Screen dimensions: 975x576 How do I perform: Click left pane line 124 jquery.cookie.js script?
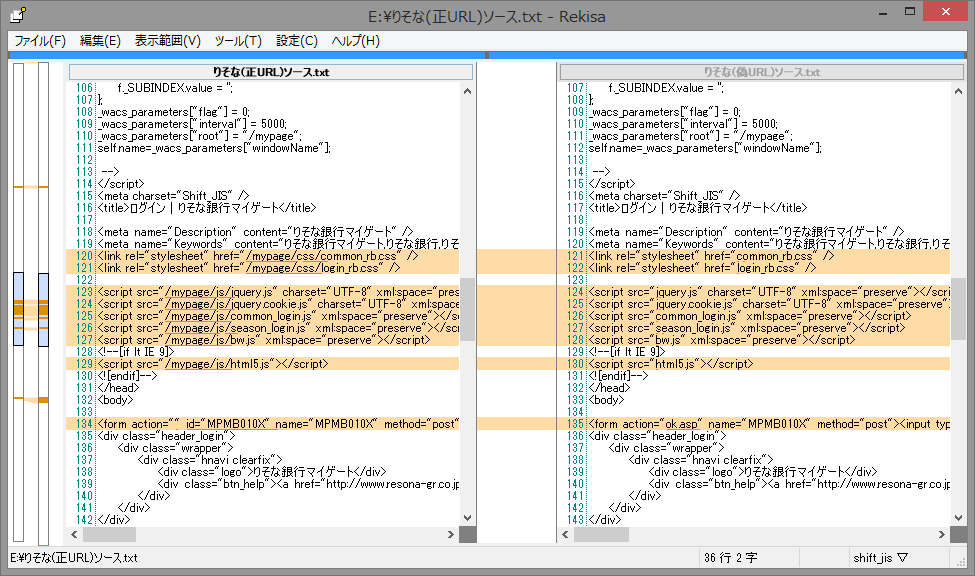click(278, 304)
